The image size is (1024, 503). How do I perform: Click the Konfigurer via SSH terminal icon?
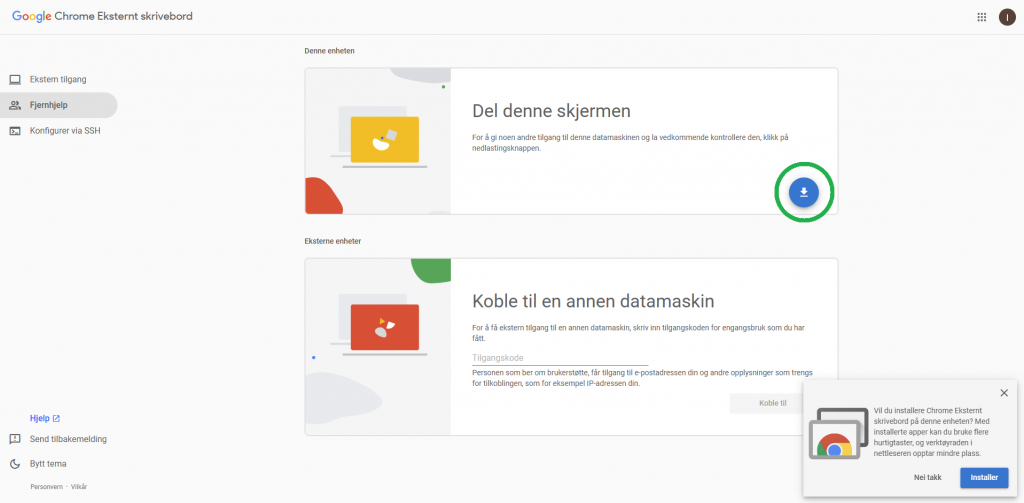(15, 131)
